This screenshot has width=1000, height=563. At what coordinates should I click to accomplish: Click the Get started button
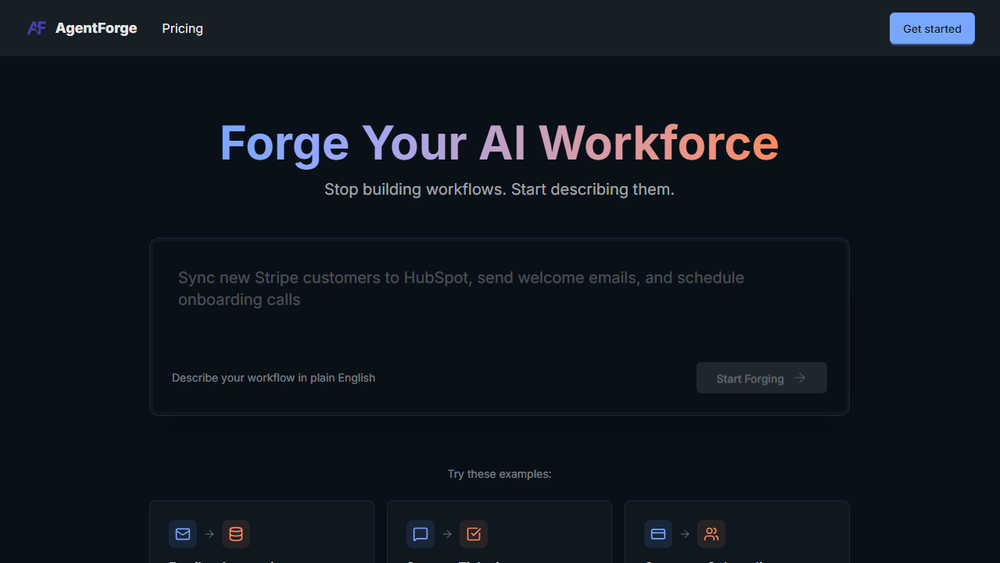(x=932, y=29)
